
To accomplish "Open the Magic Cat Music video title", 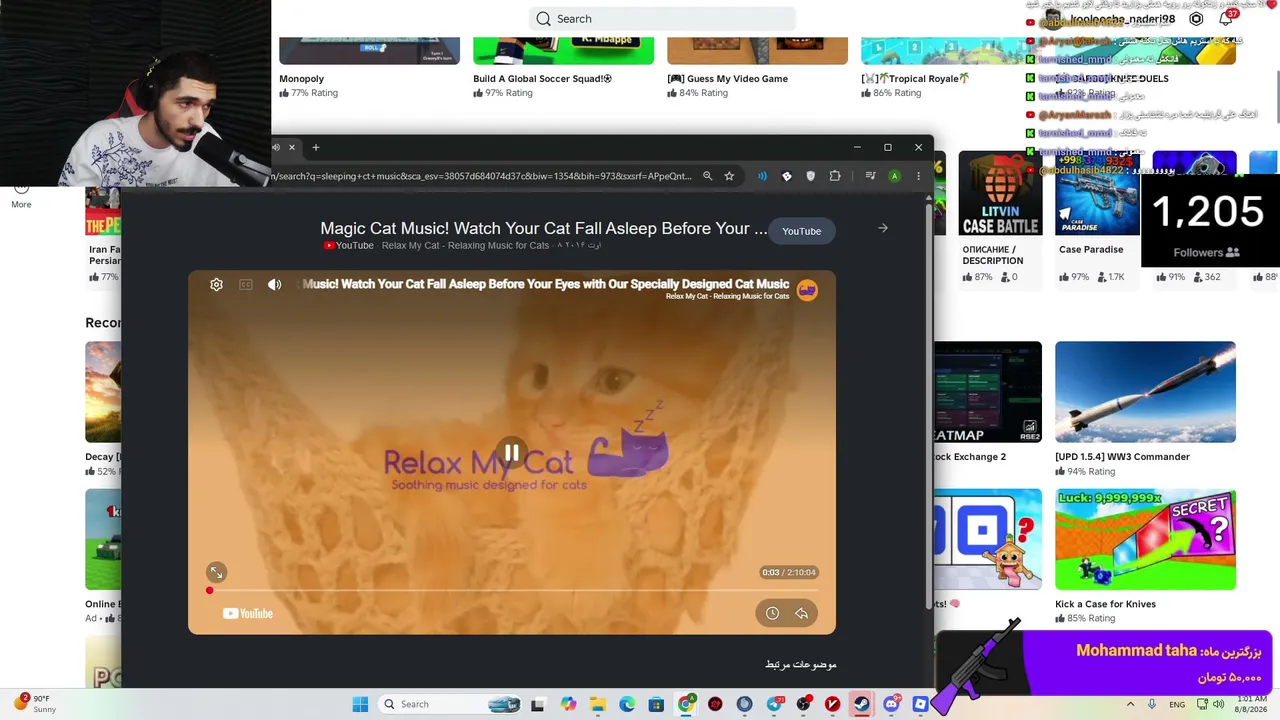I will click(543, 228).
